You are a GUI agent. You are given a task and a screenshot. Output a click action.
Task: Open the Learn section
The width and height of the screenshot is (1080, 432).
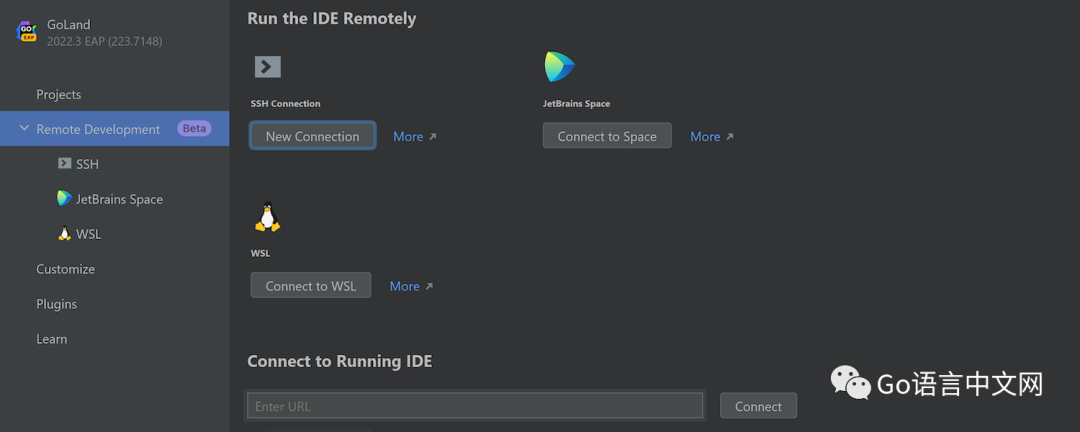(52, 339)
